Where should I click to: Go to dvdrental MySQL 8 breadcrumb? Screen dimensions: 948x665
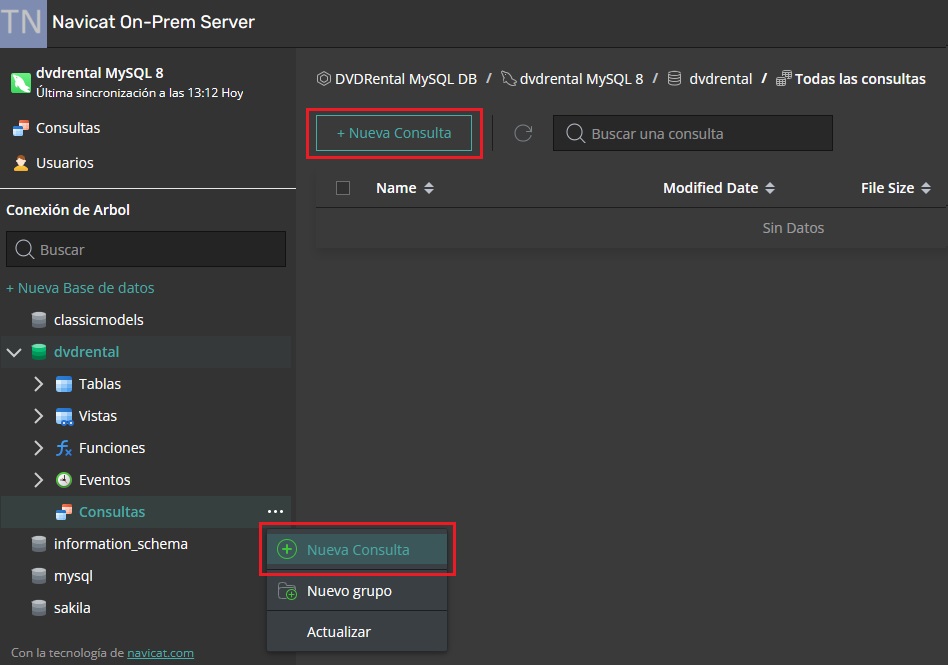pyautogui.click(x=581, y=79)
